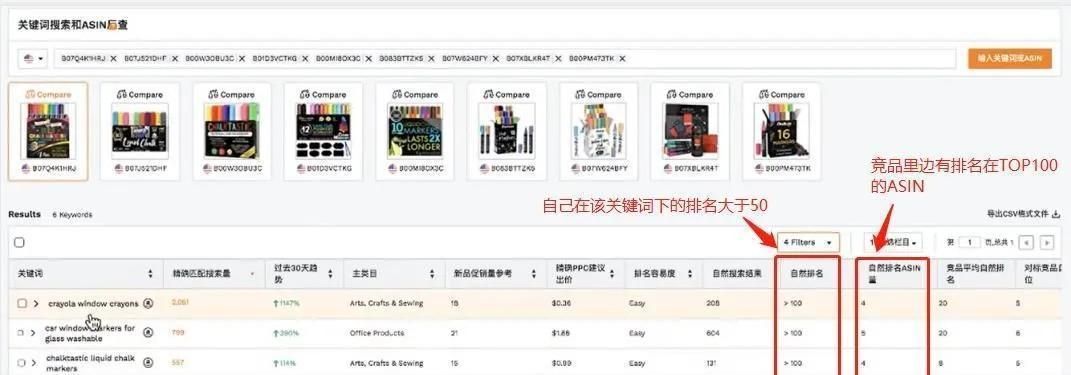
Task: Go to the previous results page
Action: click(x=1027, y=242)
